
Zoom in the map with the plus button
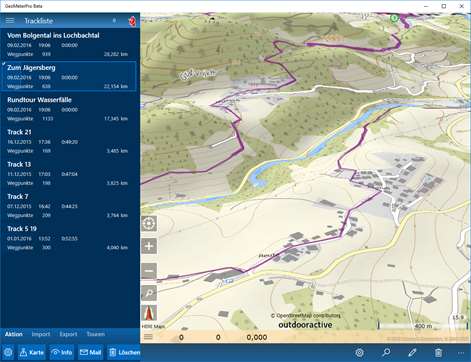click(x=149, y=246)
